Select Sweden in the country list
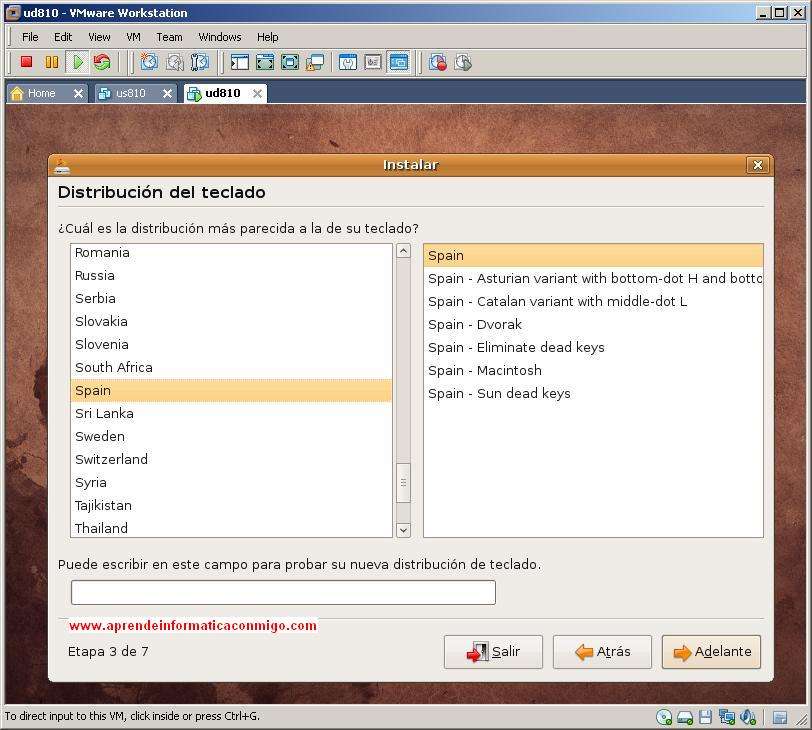The height and width of the screenshot is (730, 812). click(x=231, y=436)
